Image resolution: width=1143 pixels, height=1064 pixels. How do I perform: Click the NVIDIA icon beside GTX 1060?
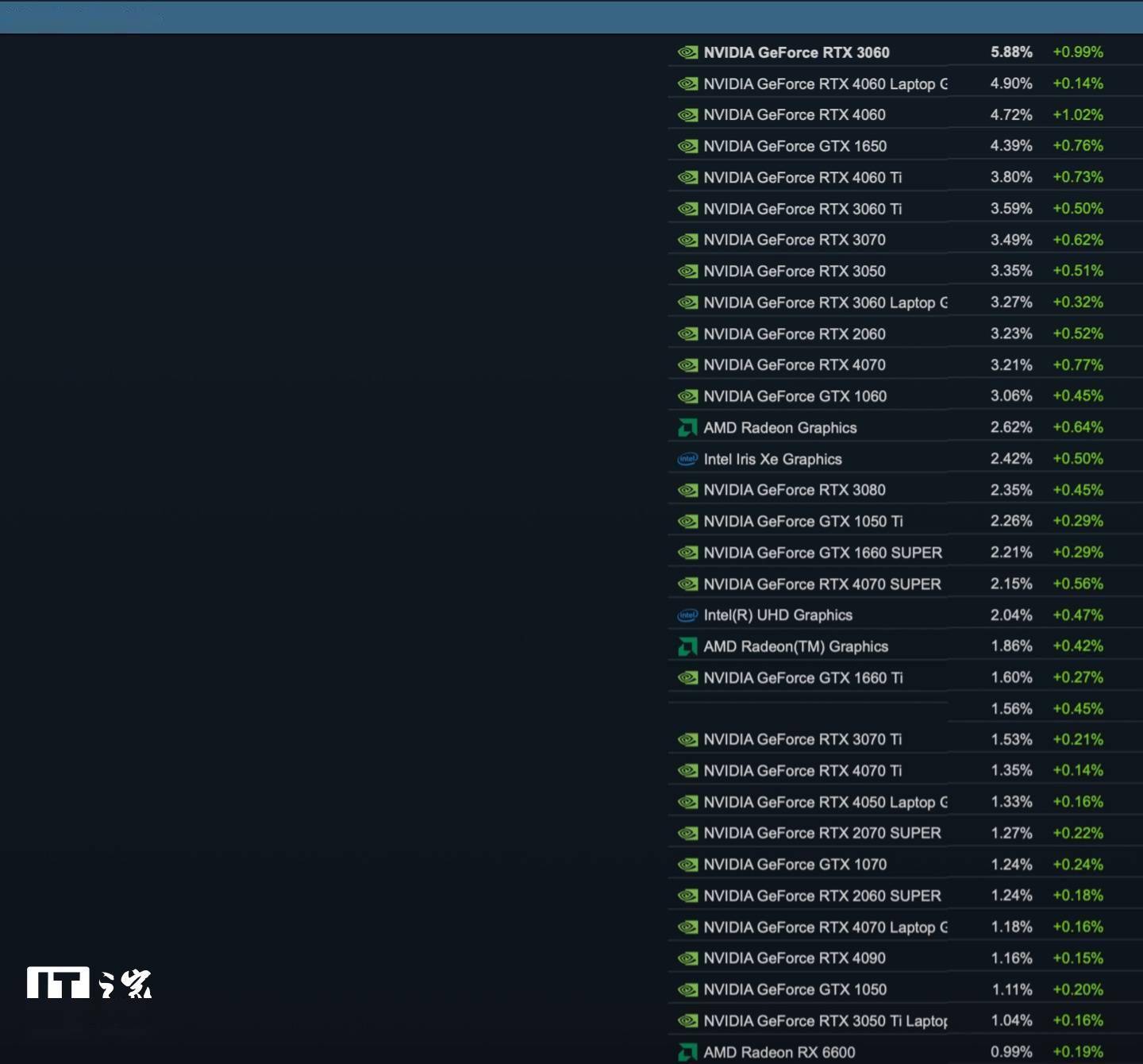point(687,396)
